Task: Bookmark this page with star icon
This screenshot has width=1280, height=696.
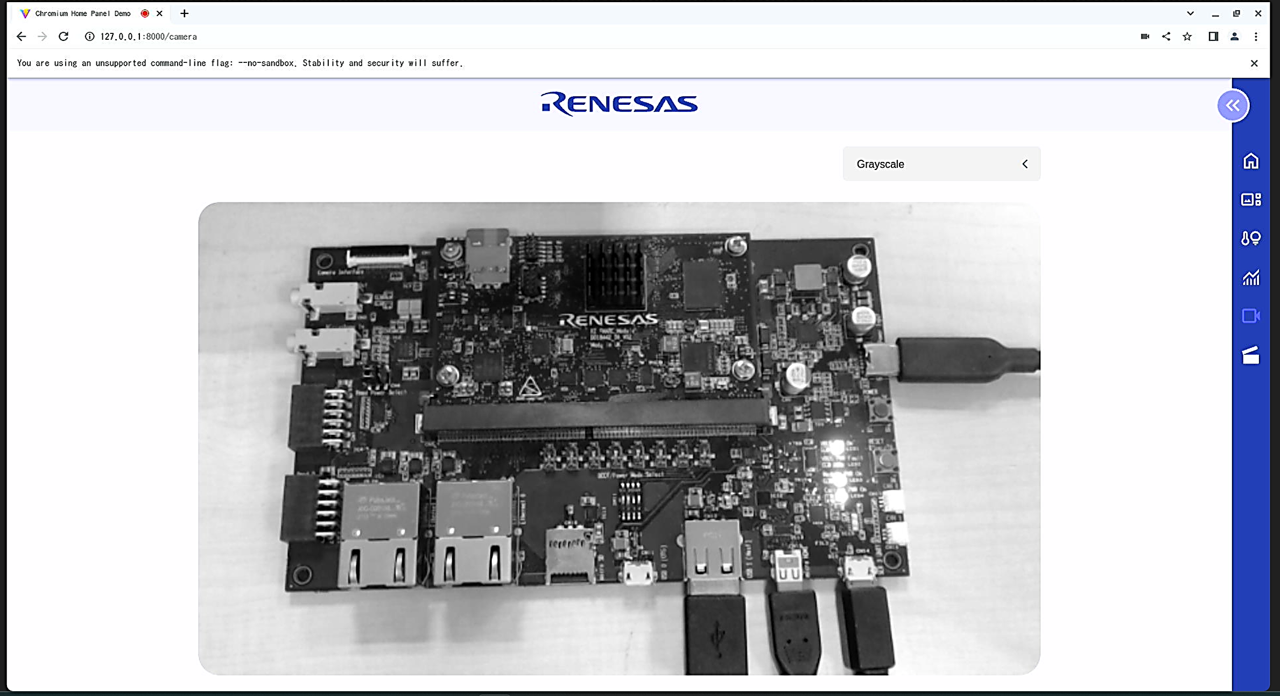Action: tap(1187, 36)
